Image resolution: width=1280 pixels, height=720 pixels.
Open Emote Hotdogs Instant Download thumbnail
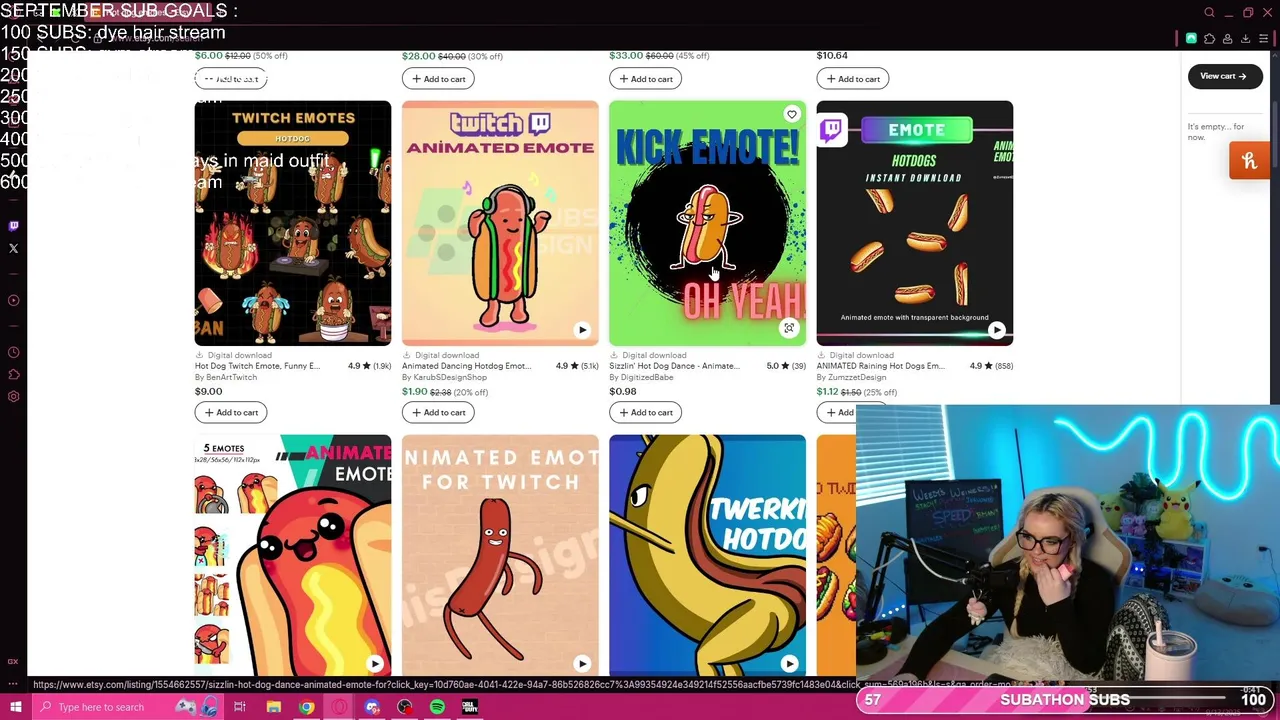coord(914,223)
